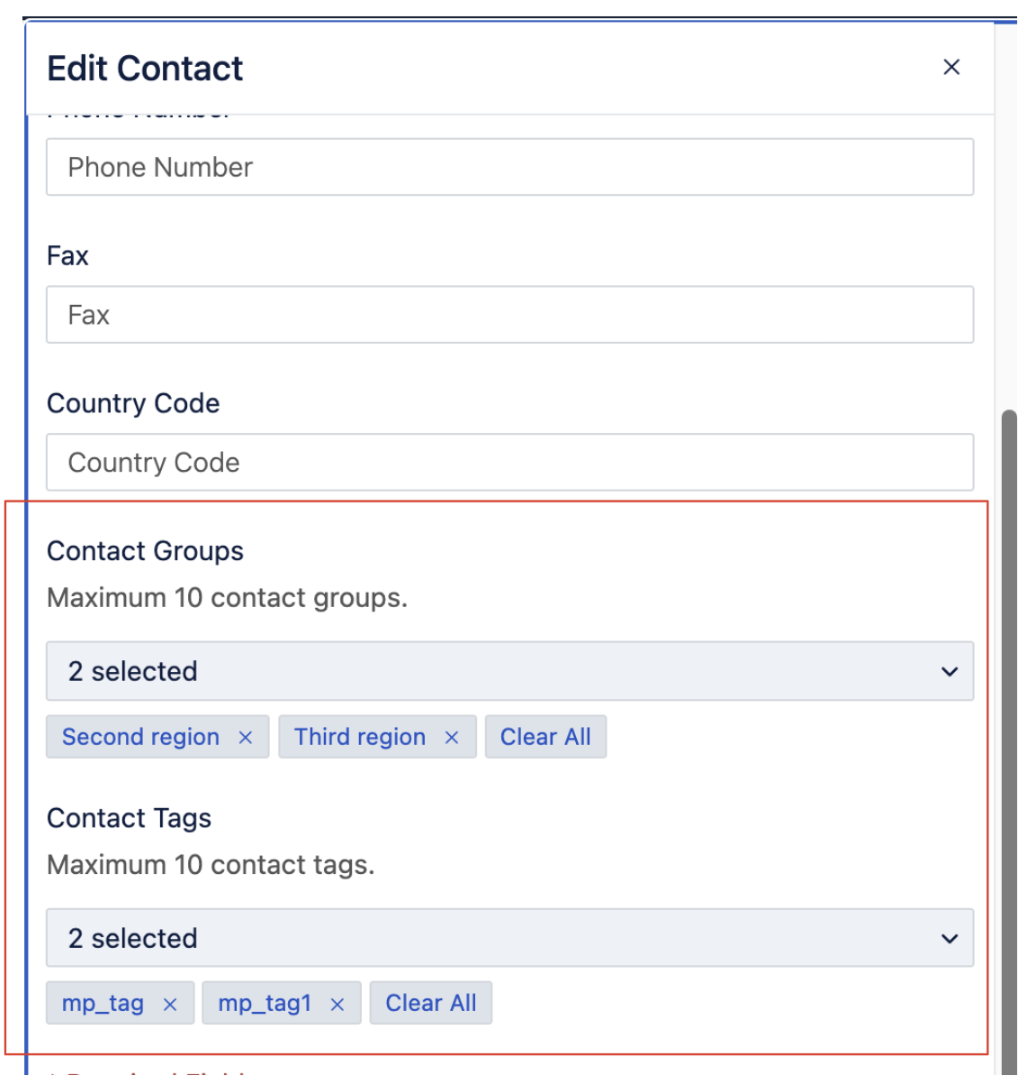1028x1080 pixels.
Task: Click the Contact Groups dropdown chevron arrow
Action: click(949, 672)
